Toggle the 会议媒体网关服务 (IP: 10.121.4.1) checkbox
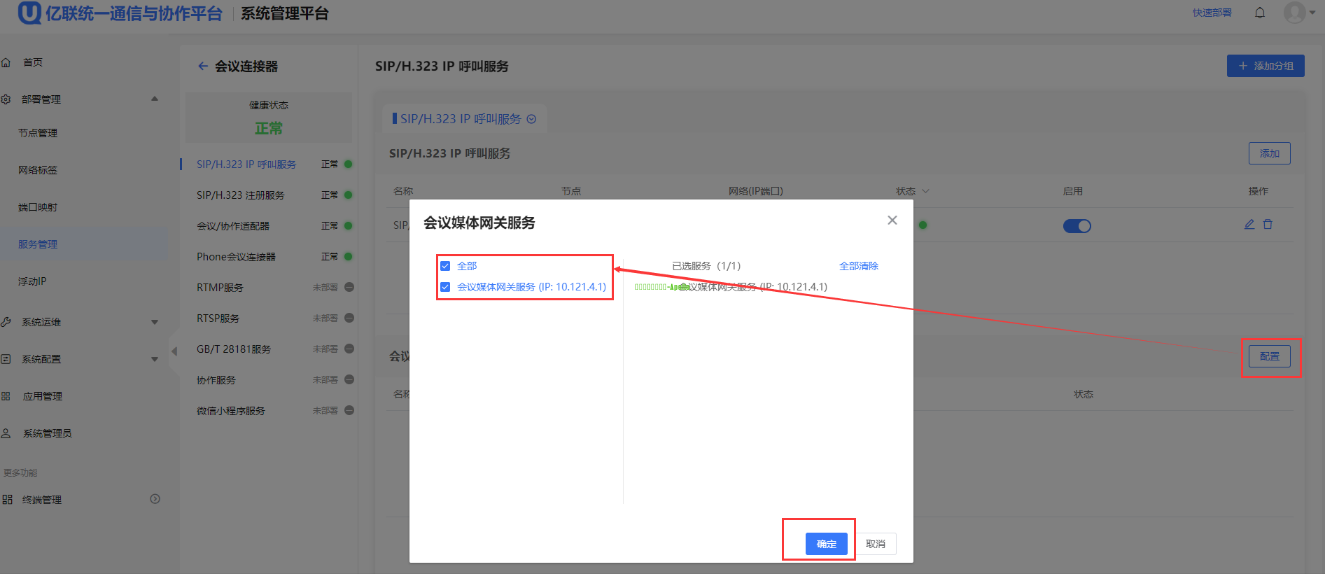 445,287
